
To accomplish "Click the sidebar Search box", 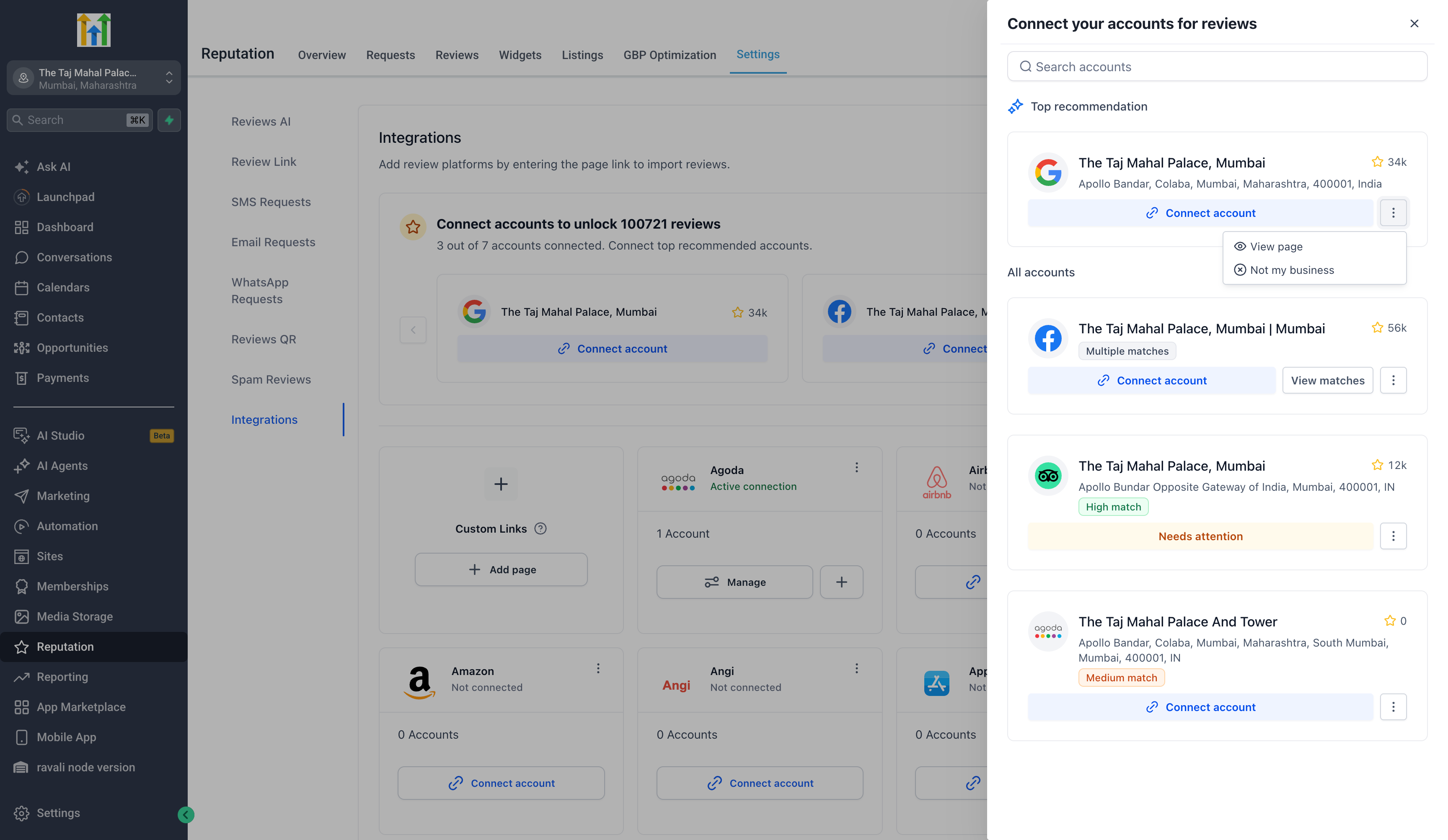I will tap(80, 120).
